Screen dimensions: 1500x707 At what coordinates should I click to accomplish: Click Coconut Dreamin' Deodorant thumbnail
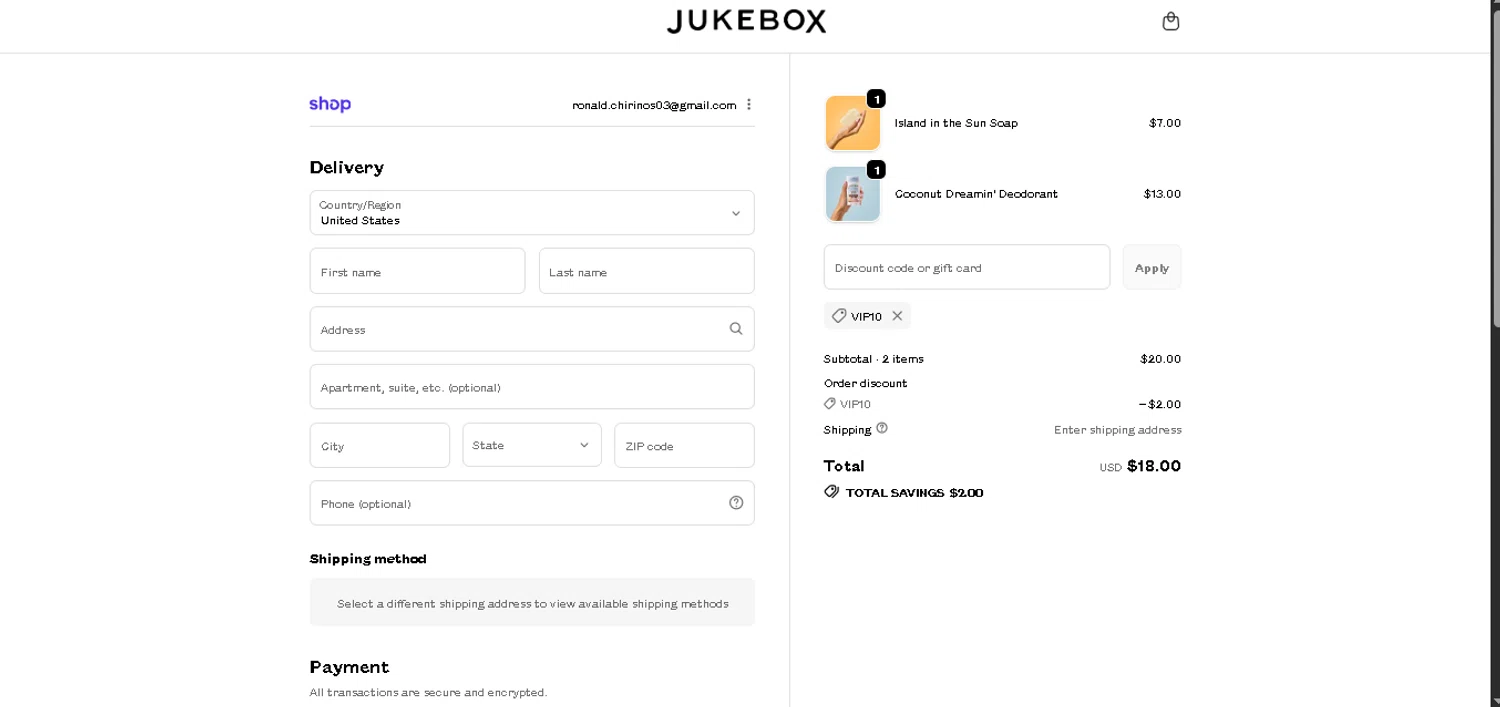point(853,194)
